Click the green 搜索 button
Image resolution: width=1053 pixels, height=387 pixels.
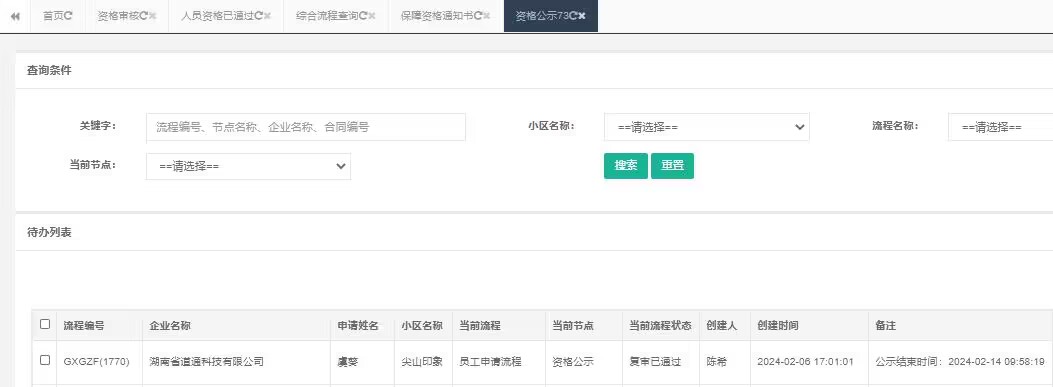pos(626,166)
